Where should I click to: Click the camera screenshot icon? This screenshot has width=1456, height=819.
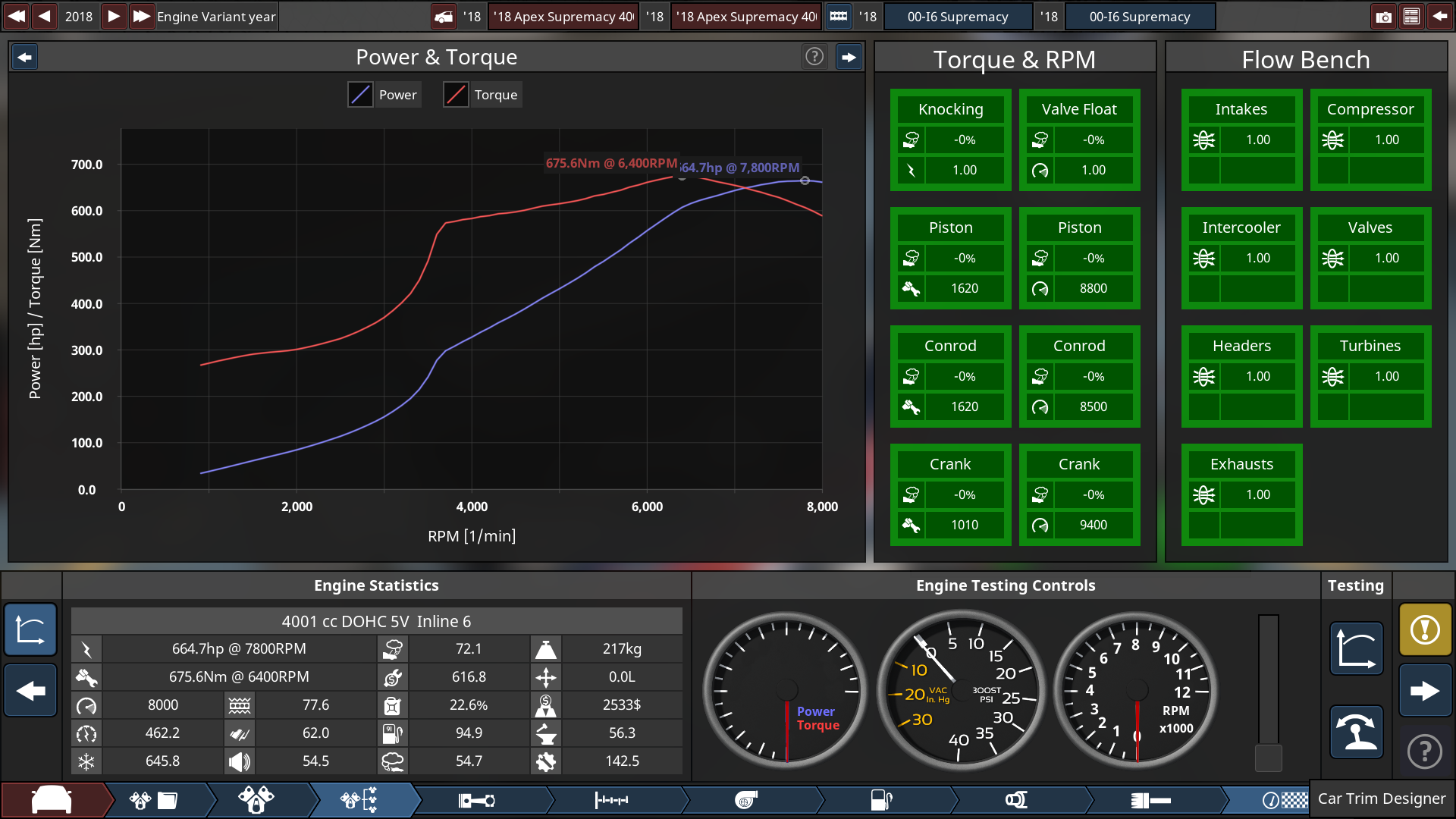coord(1384,17)
